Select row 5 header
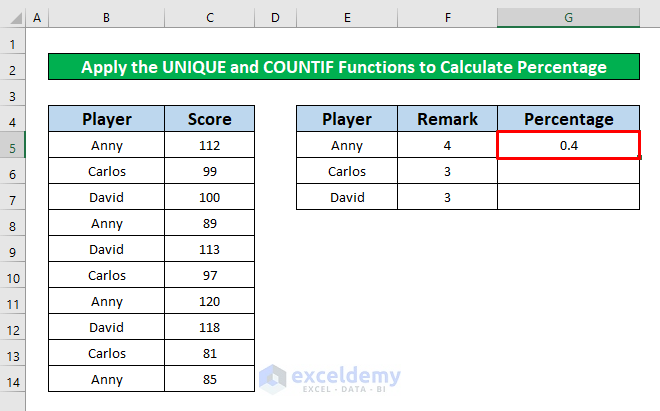The image size is (660, 411). (x=13, y=145)
